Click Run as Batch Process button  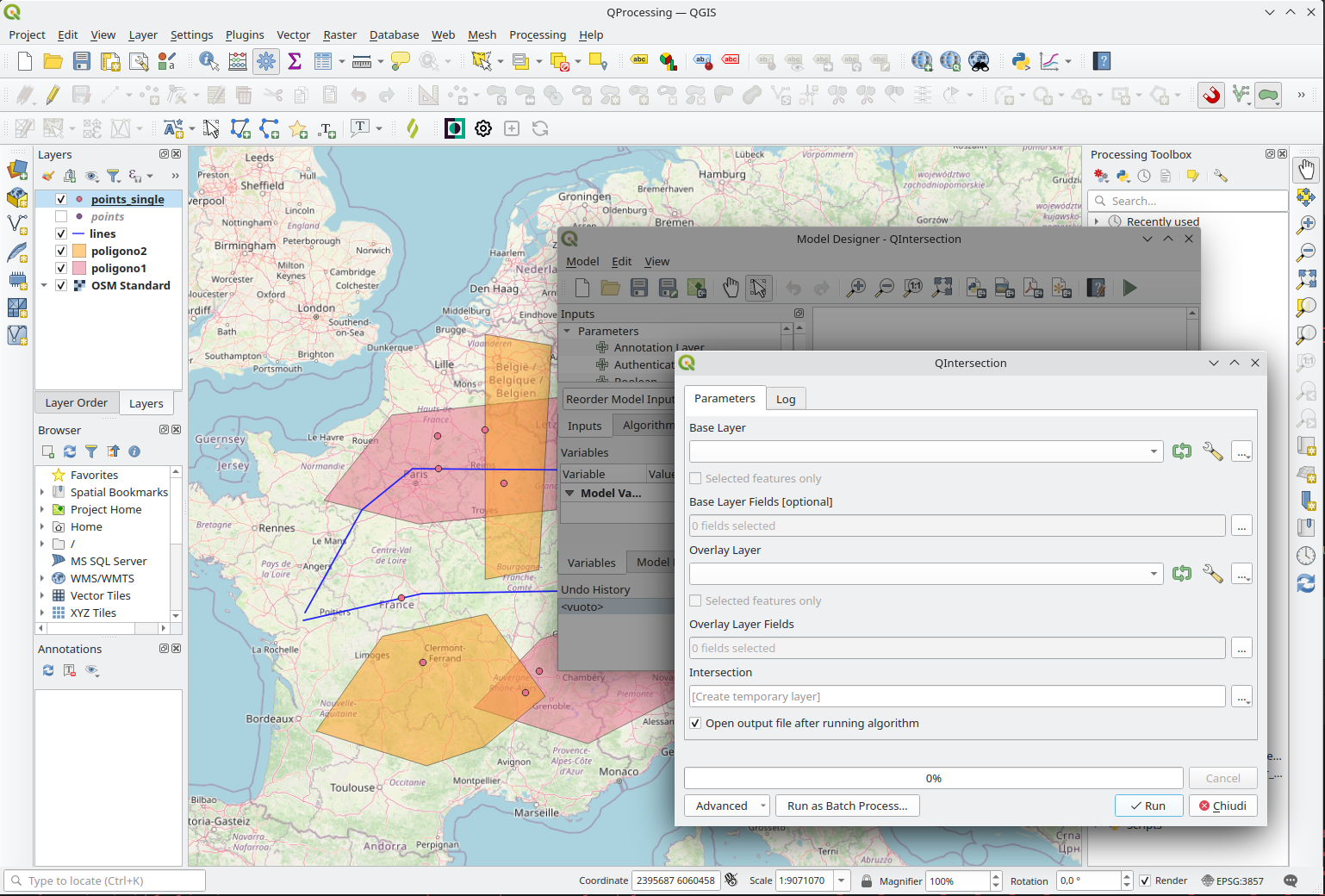[x=847, y=806]
